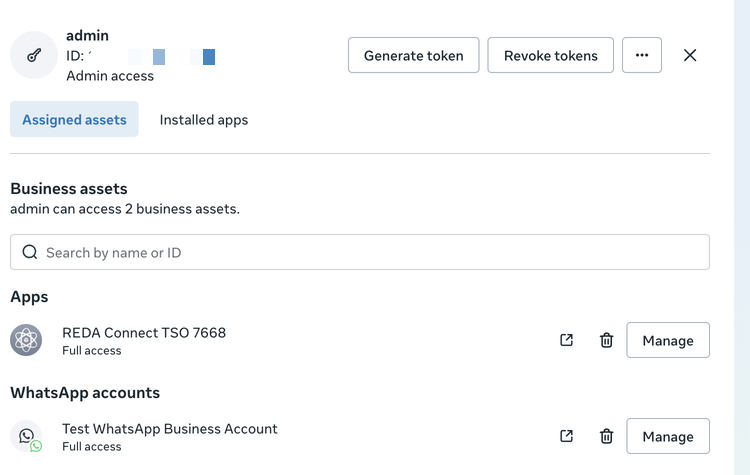This screenshot has height=475, width=750.
Task: Click the search magnifier icon
Action: pyautogui.click(x=30, y=252)
